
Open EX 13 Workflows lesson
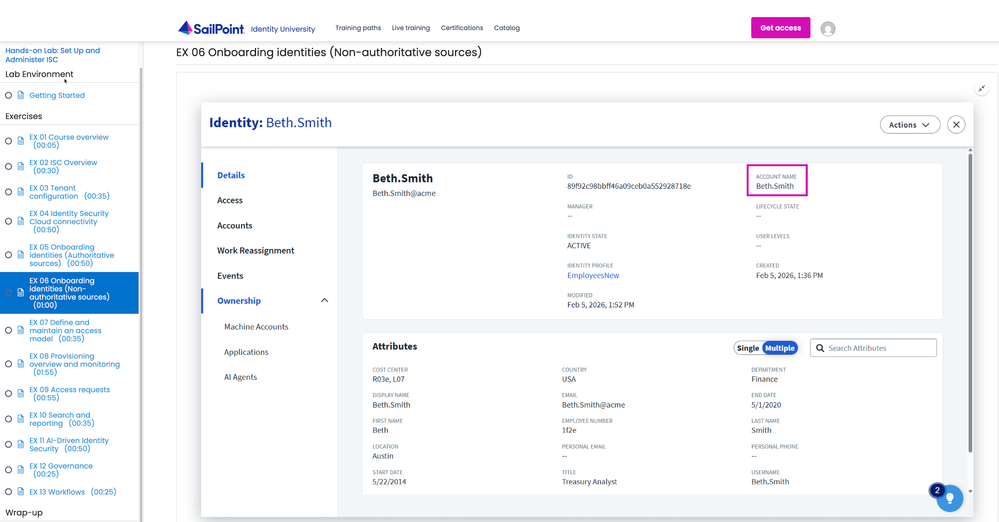pyautogui.click(x=73, y=491)
